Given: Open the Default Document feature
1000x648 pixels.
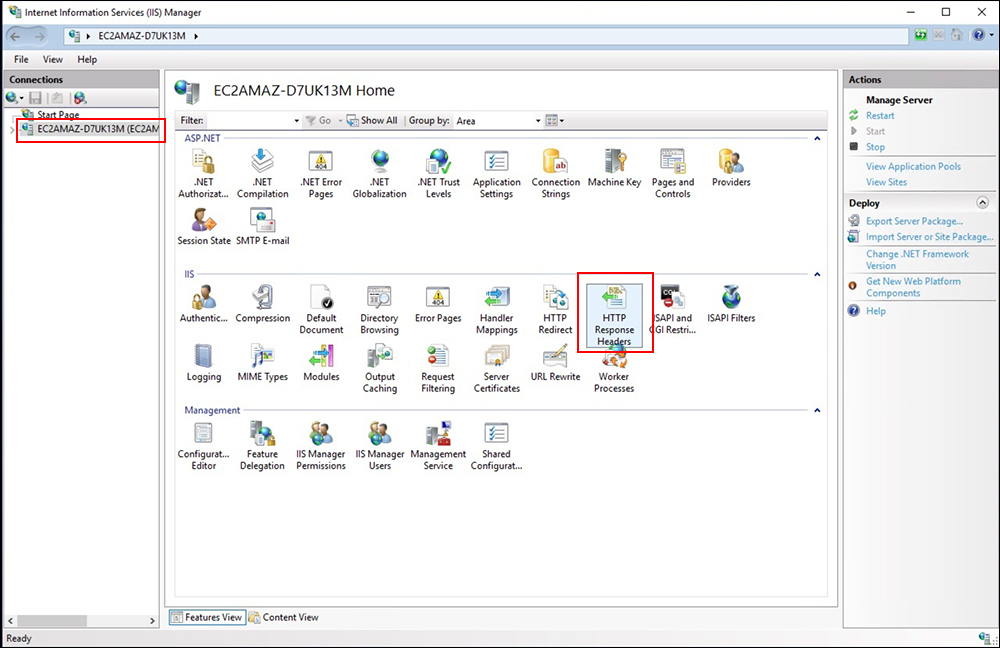Looking at the screenshot, I should pos(320,305).
